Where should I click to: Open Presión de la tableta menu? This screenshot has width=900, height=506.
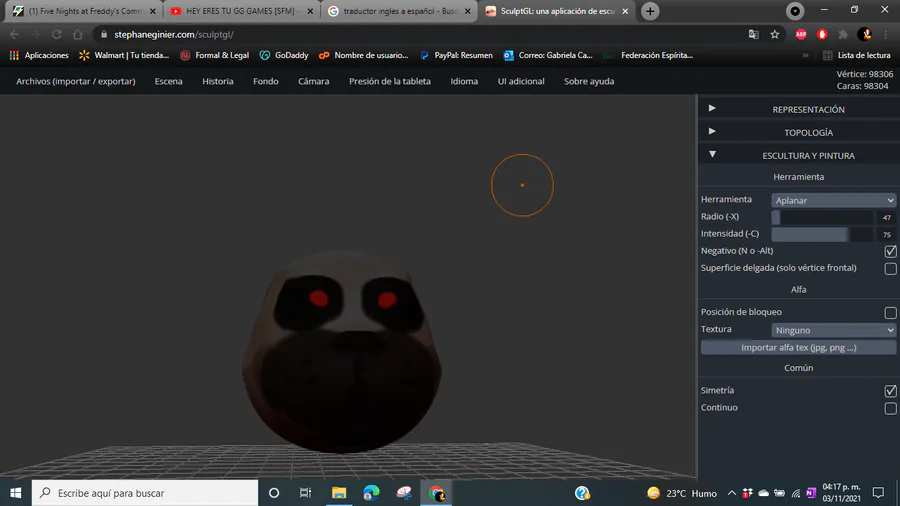[390, 81]
